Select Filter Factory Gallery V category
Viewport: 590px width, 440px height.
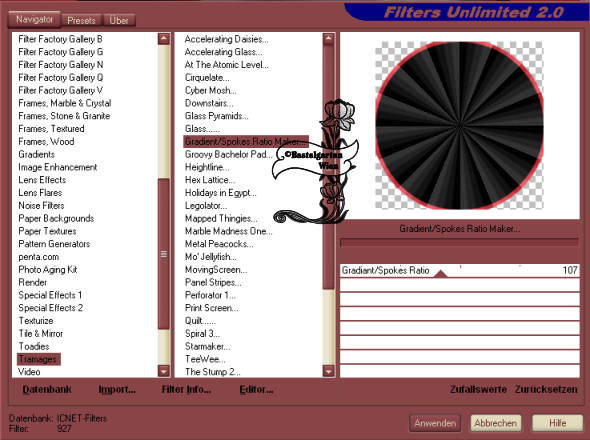pyautogui.click(x=60, y=90)
